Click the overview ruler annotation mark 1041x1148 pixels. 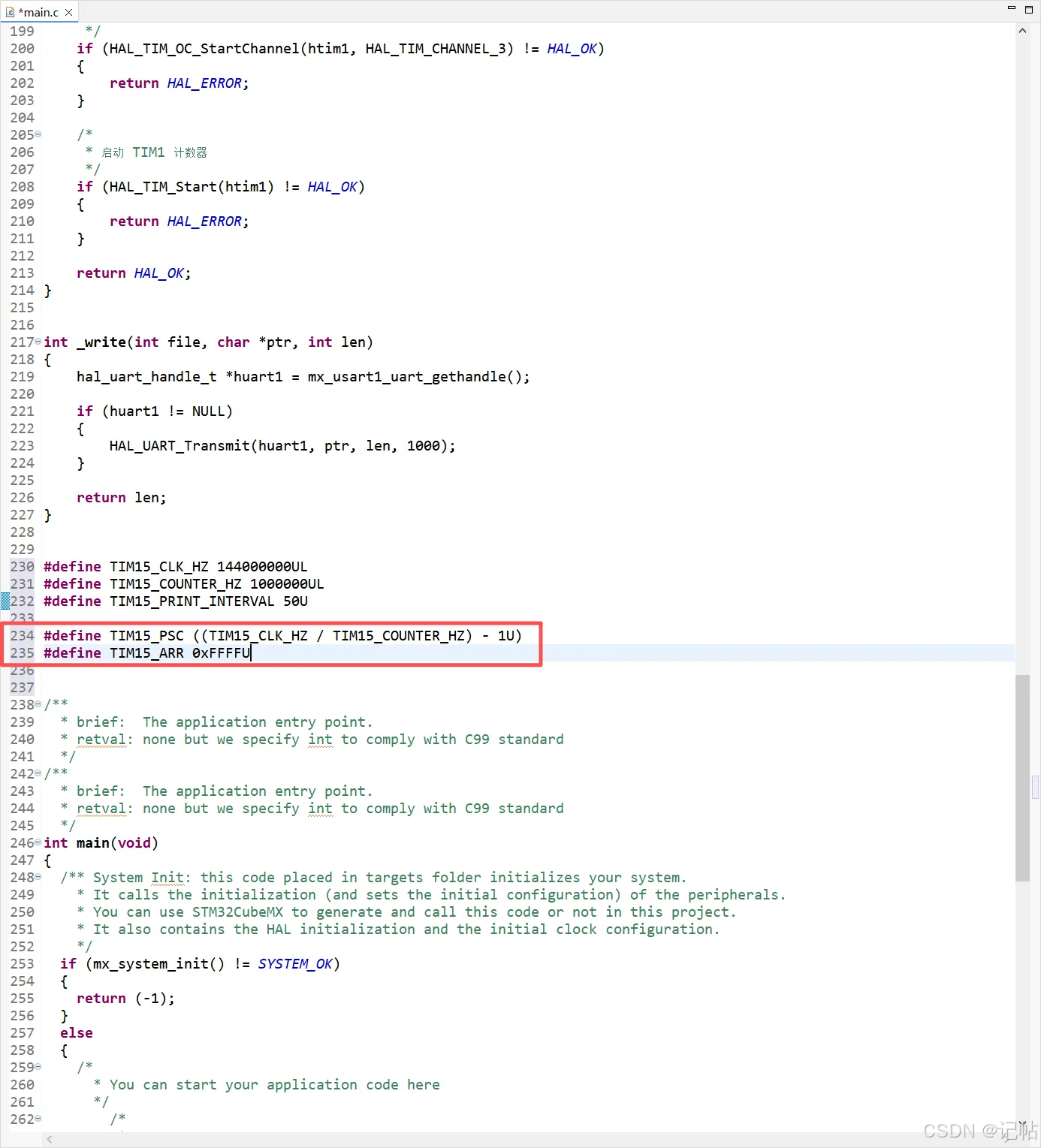[x=1035, y=788]
